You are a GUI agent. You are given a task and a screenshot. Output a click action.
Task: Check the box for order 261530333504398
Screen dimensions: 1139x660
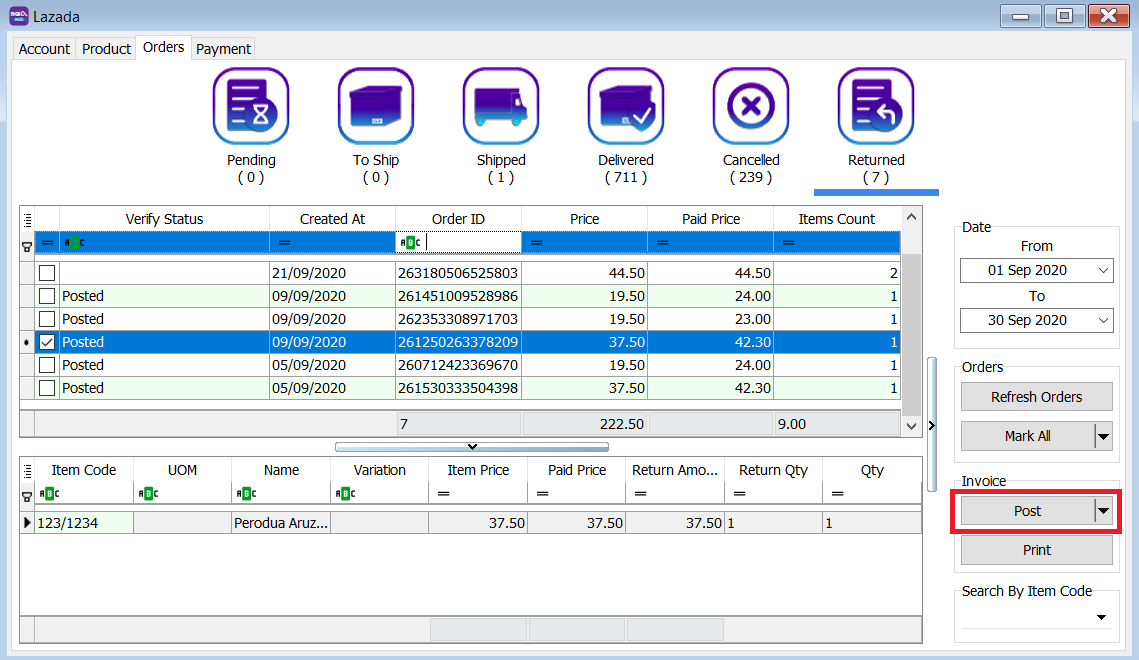[x=47, y=388]
